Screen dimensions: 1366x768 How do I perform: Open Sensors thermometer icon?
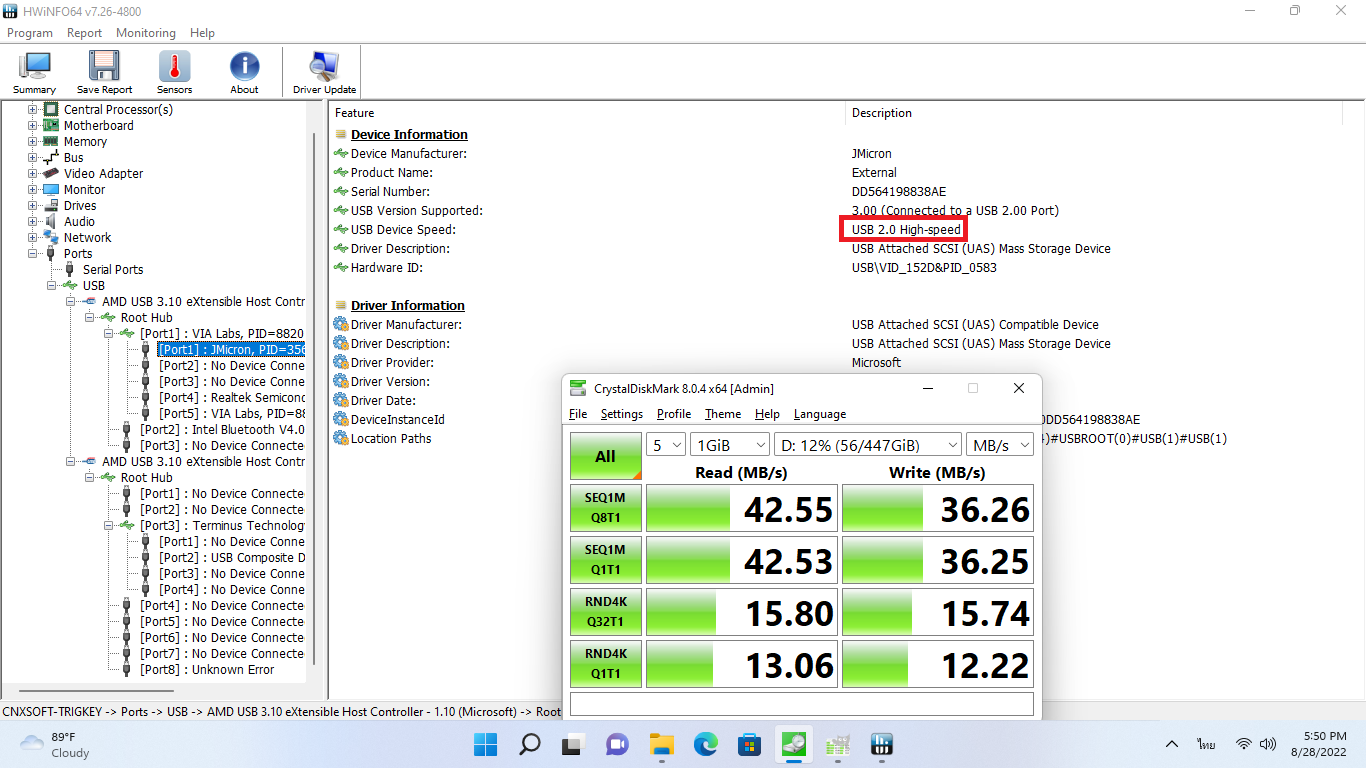pyautogui.click(x=174, y=72)
